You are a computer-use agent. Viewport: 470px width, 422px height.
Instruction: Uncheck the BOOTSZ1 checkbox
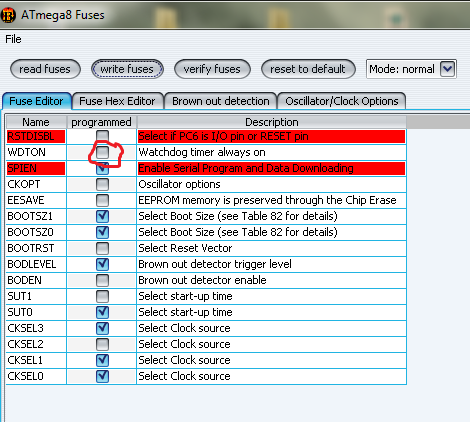click(102, 216)
